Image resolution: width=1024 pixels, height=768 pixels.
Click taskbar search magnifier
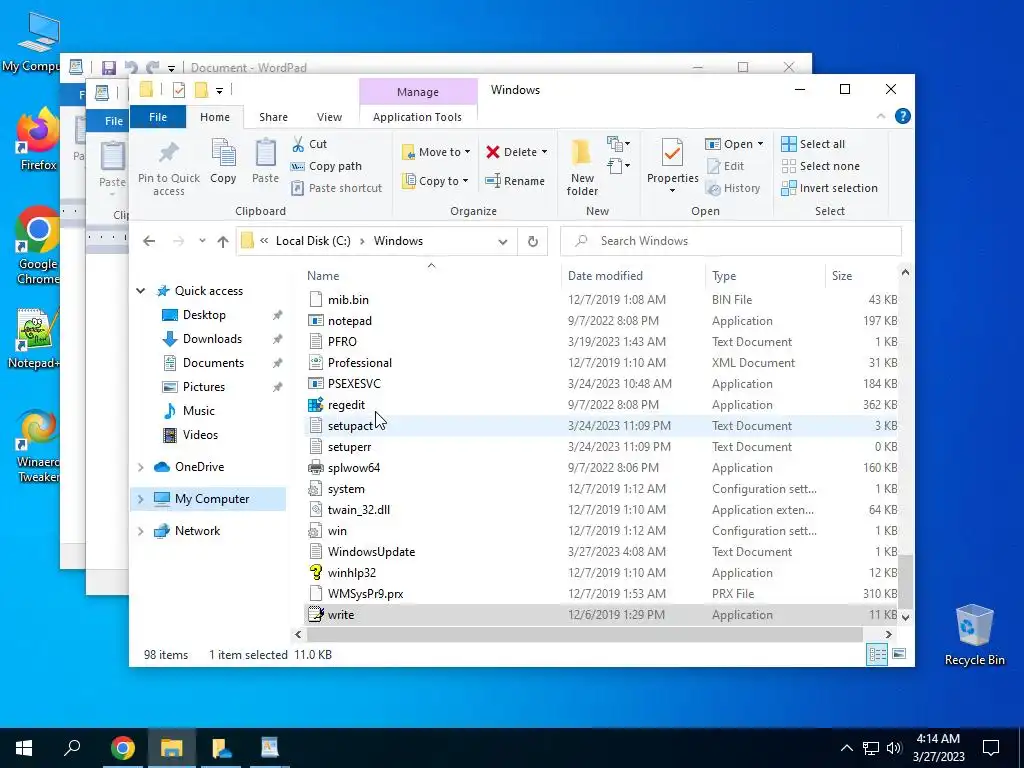click(72, 748)
